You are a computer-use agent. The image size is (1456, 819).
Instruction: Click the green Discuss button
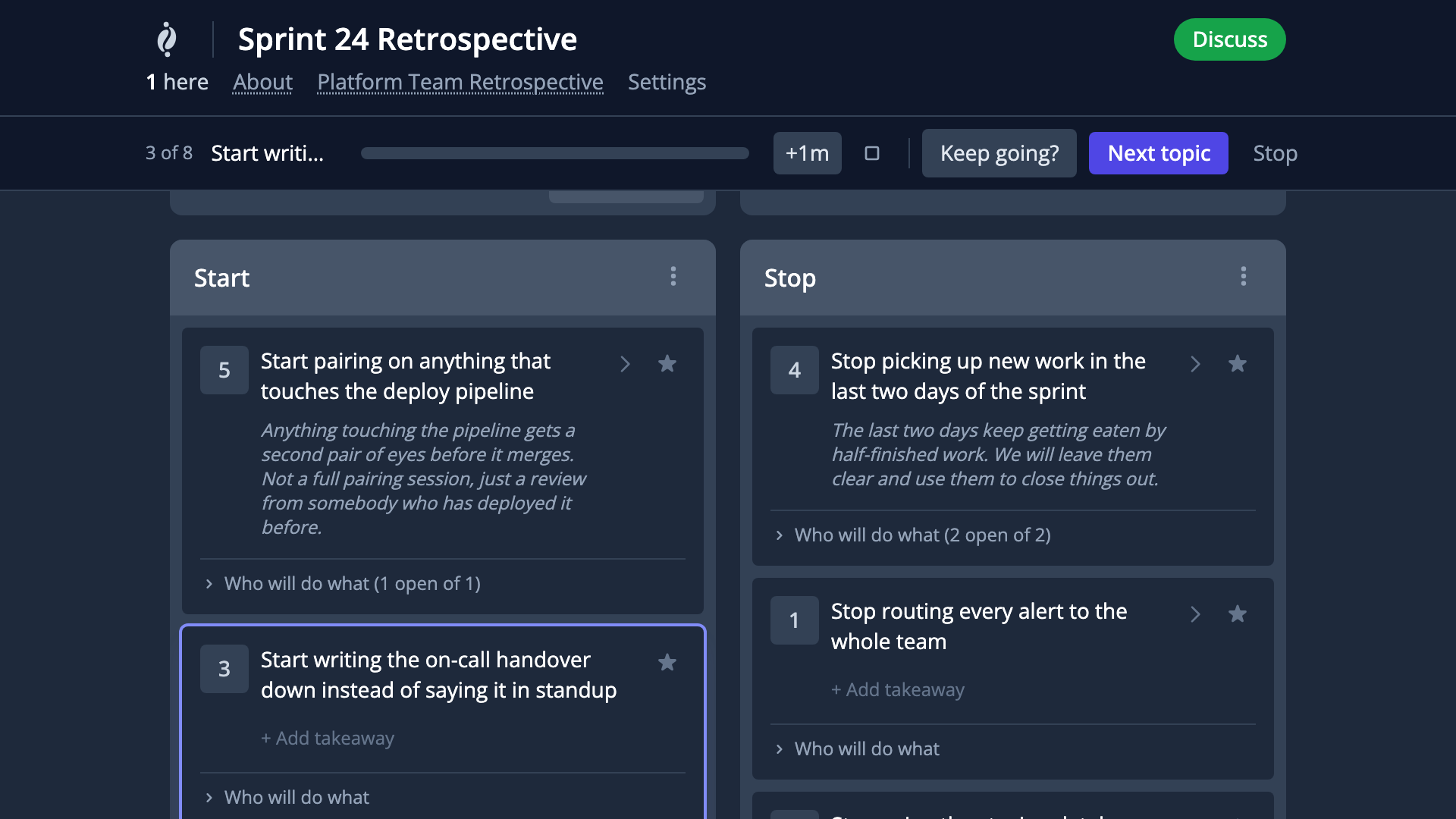pos(1230,39)
